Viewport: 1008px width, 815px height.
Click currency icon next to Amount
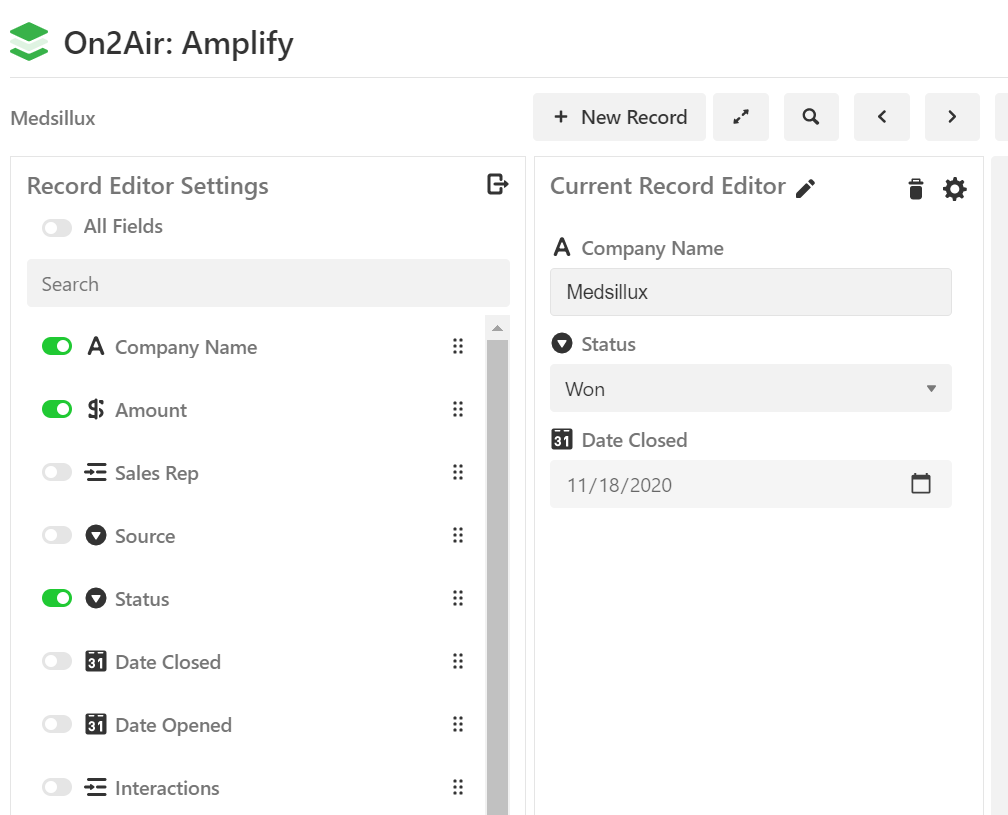click(96, 409)
